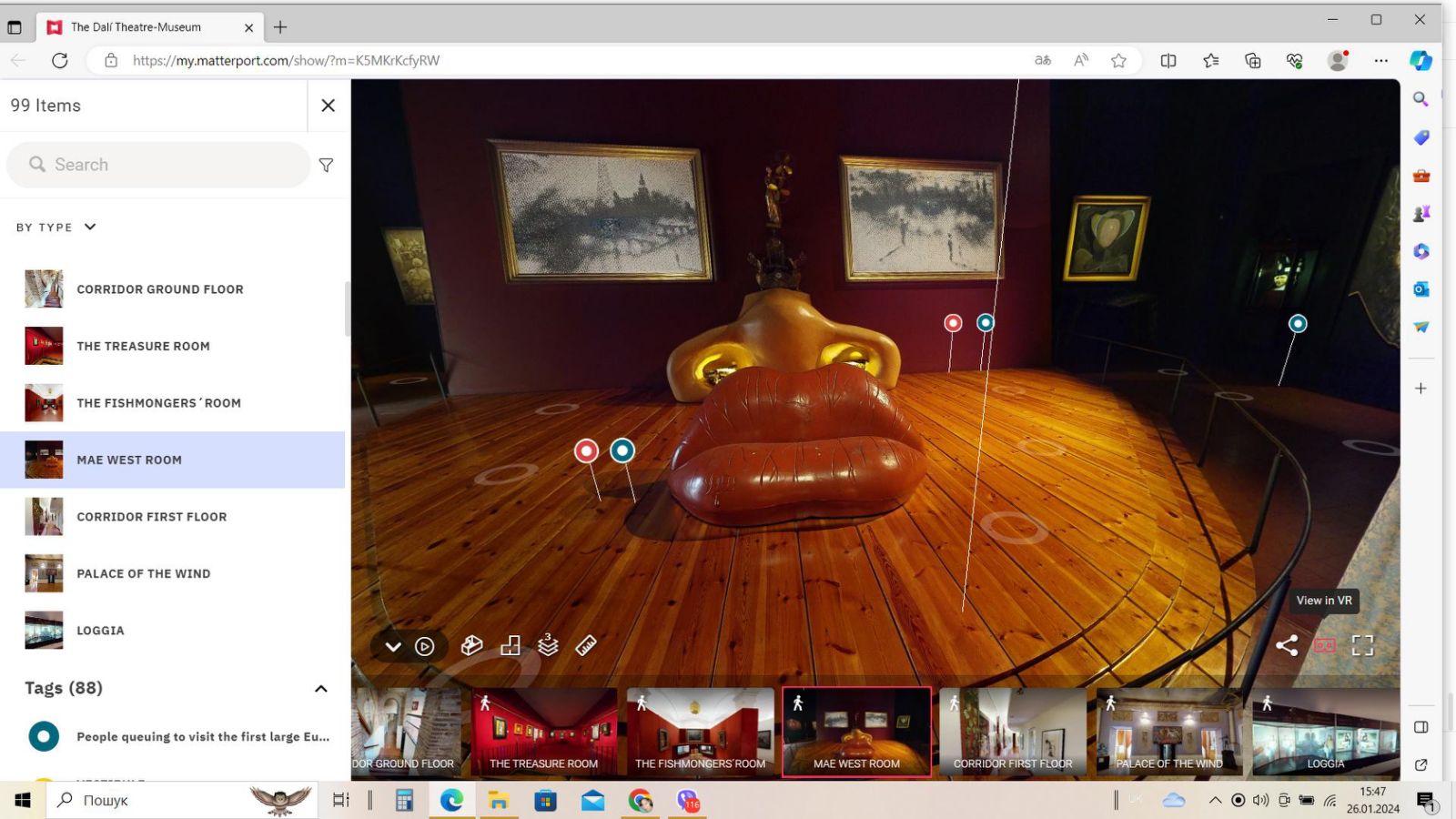Collapse the highlight reel with the chevron
This screenshot has width=1456, height=819.
click(x=393, y=646)
